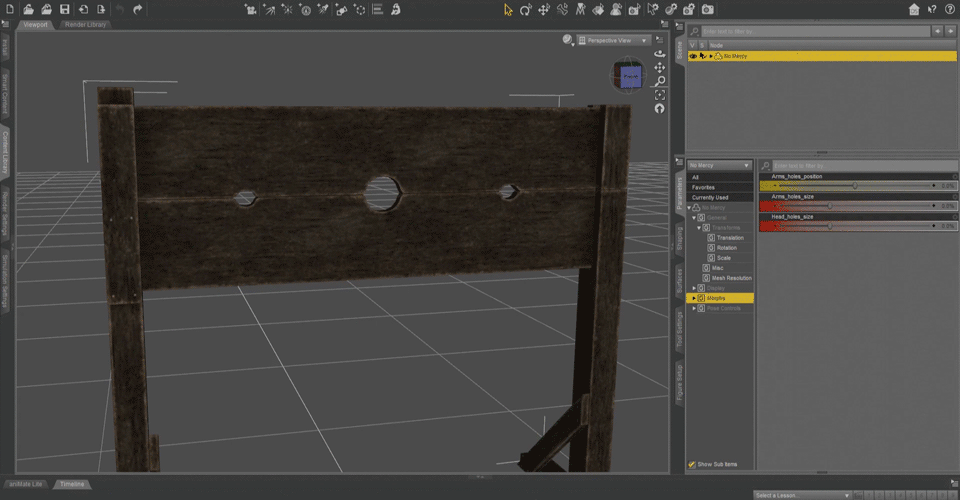Open the aniMate Lite tab
The width and height of the screenshot is (960, 500).
pos(26,484)
